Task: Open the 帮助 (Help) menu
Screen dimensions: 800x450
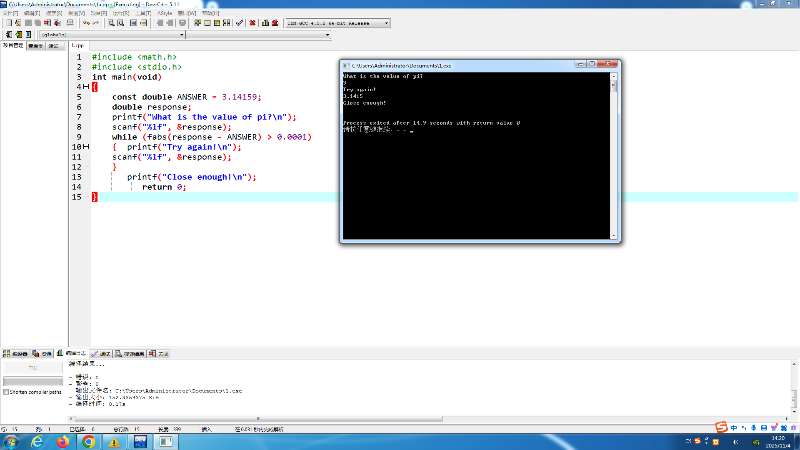Action: pos(210,13)
